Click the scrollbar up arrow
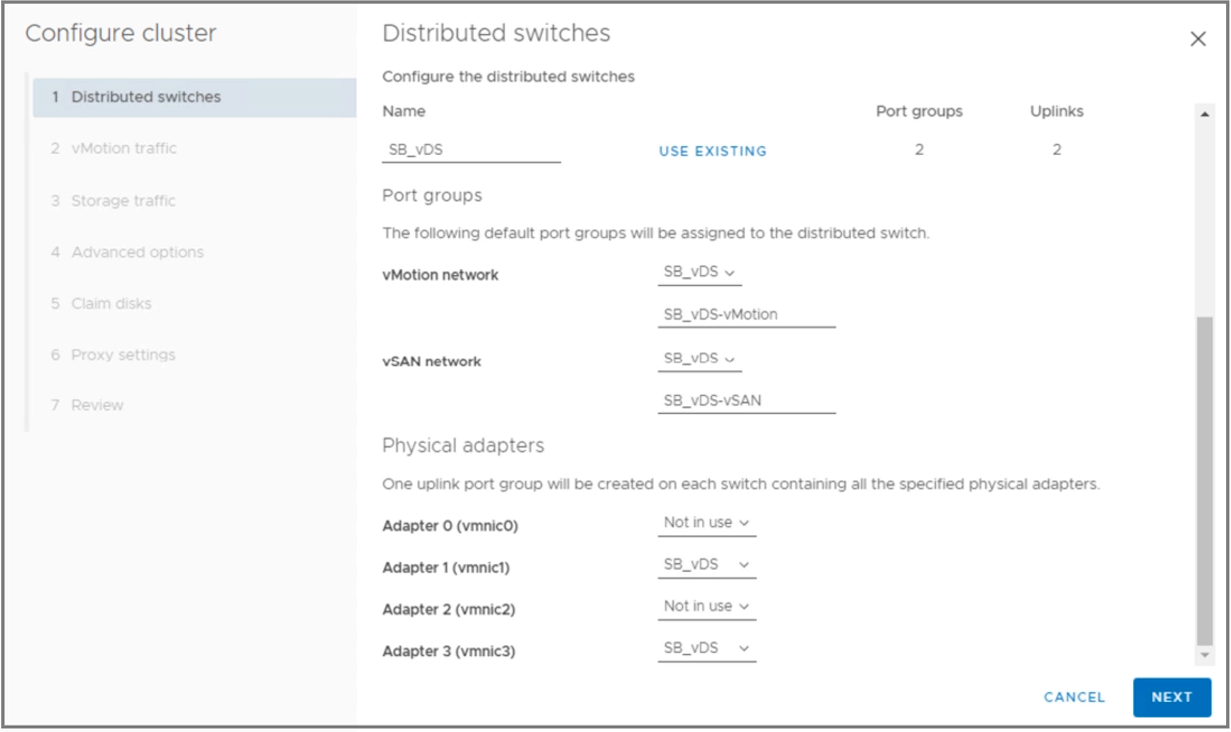The image size is (1231, 732). coord(1204,114)
